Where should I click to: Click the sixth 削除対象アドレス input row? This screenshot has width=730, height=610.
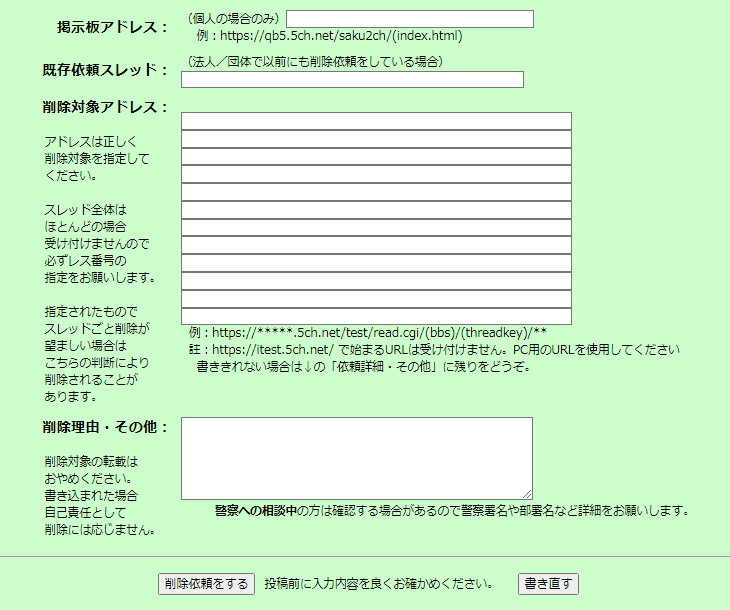[376, 210]
